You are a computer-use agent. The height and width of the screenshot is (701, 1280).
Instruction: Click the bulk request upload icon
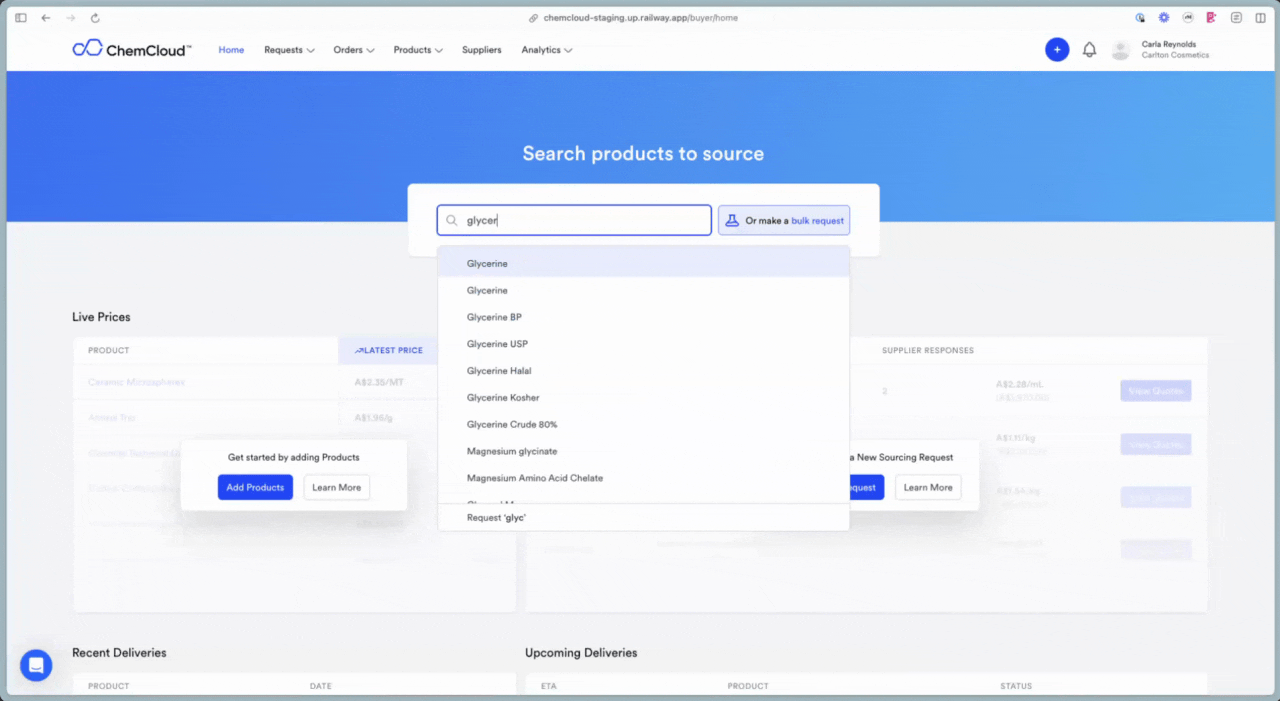pyautogui.click(x=731, y=220)
